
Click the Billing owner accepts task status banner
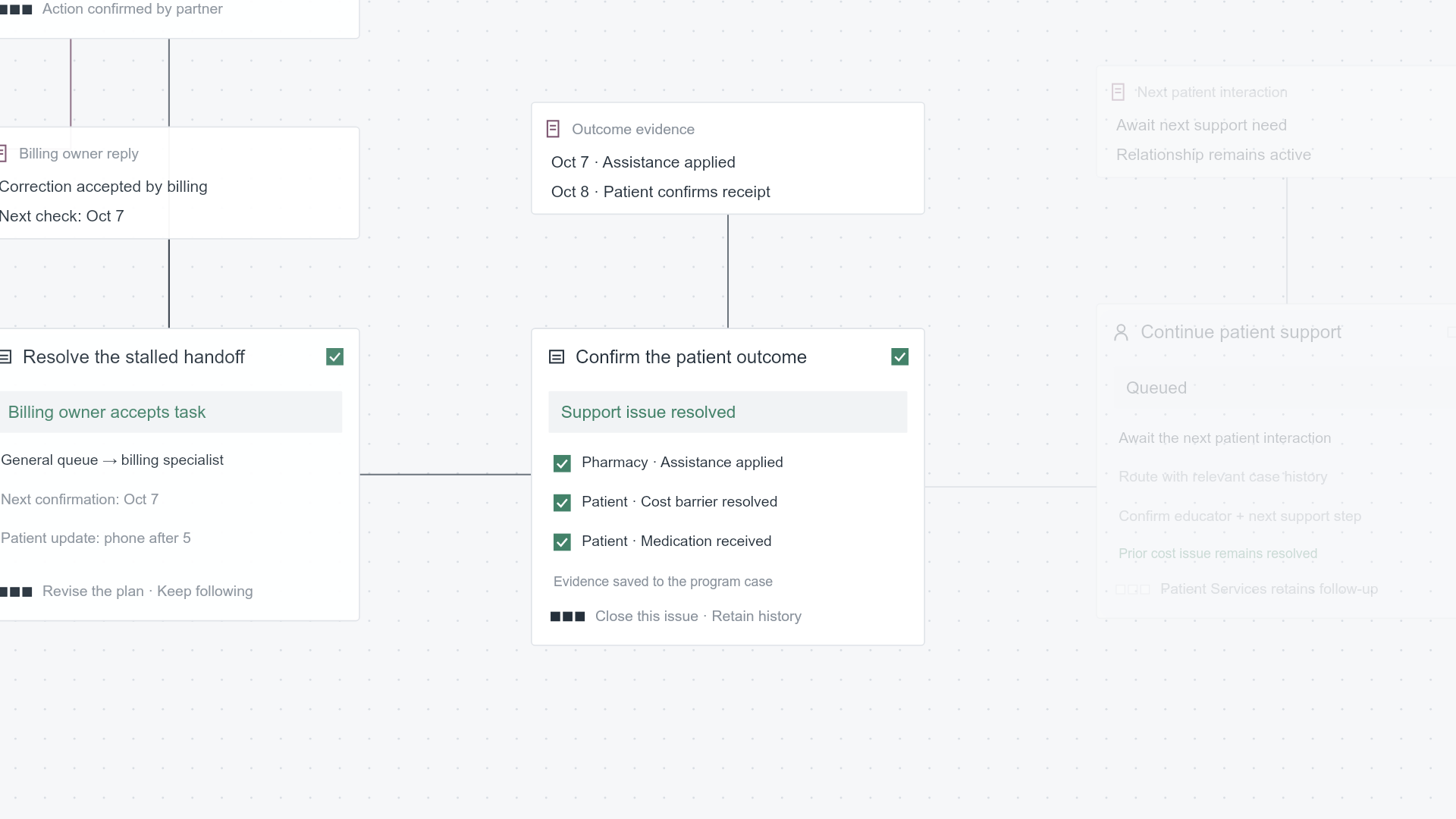click(x=171, y=412)
